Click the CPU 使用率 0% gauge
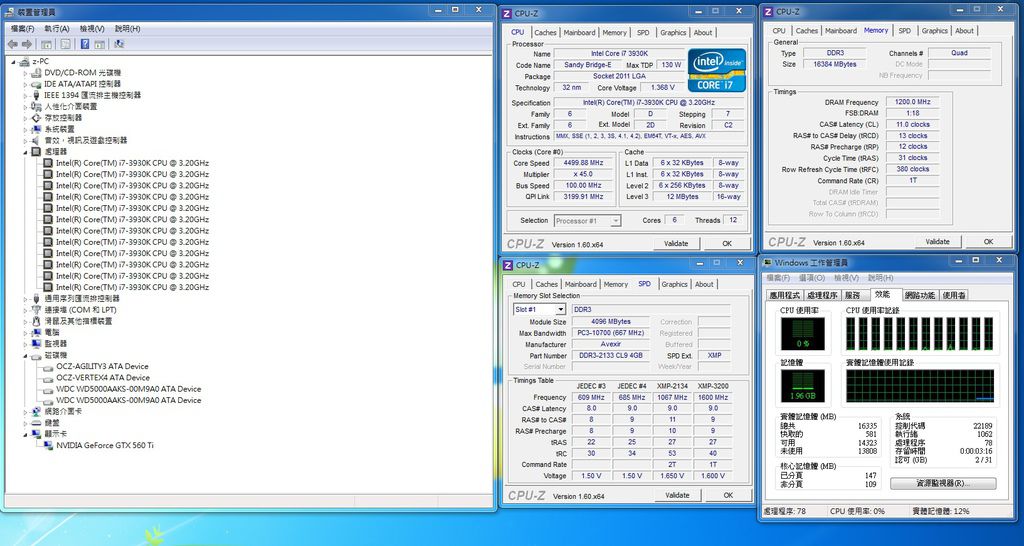Viewport: 1024px width, 546px height. point(803,334)
